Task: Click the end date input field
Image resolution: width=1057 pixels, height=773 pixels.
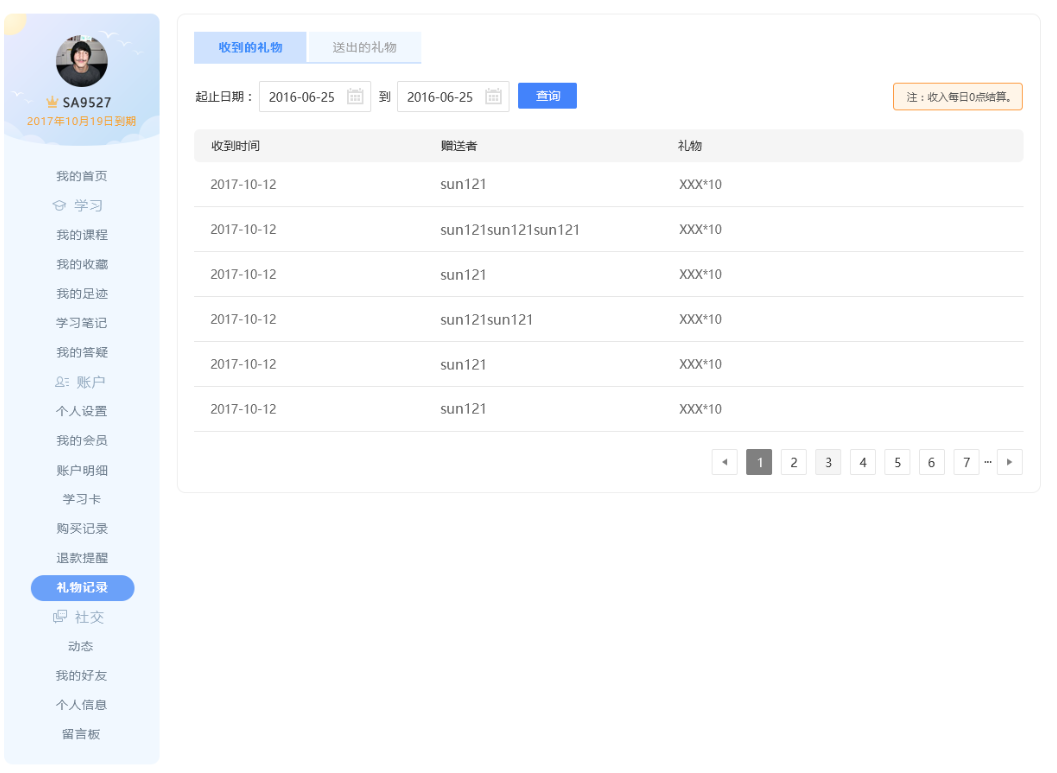Action: pos(440,97)
